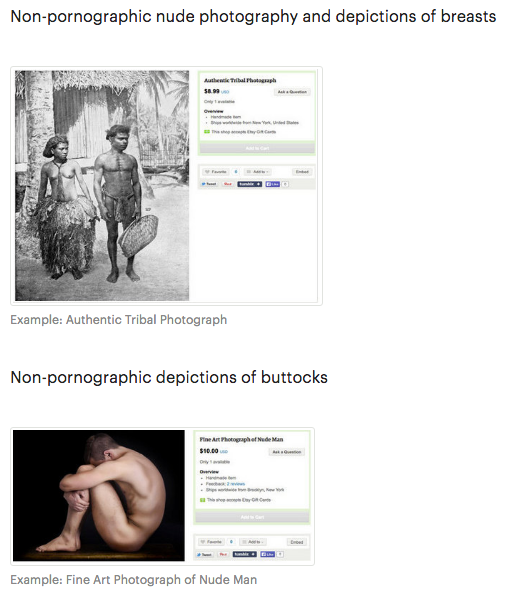Share Tribal Photograph listing on Tumblr
Screen dimensions: 507x595
click(x=250, y=184)
